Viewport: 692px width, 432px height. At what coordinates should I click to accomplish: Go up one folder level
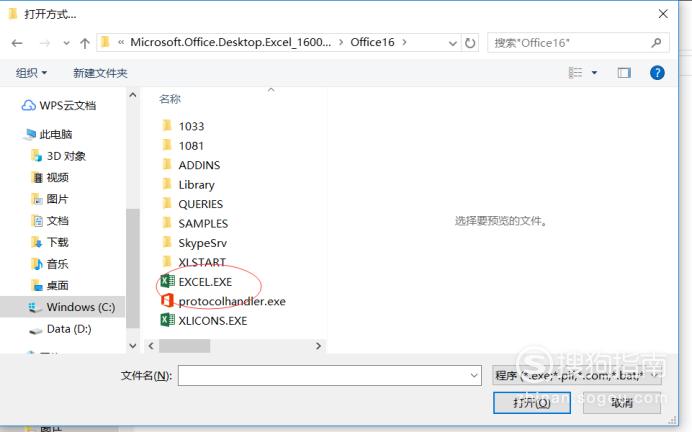(x=85, y=43)
